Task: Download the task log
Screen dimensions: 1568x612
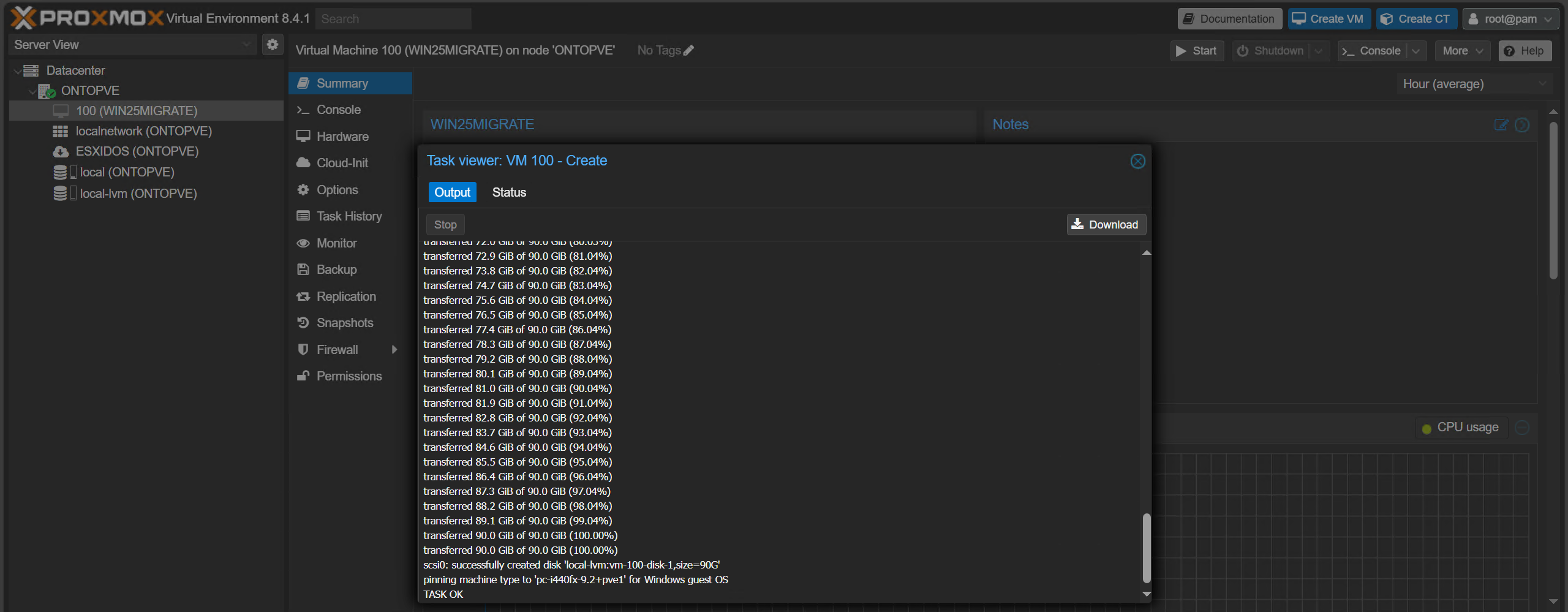Action: [1106, 225]
